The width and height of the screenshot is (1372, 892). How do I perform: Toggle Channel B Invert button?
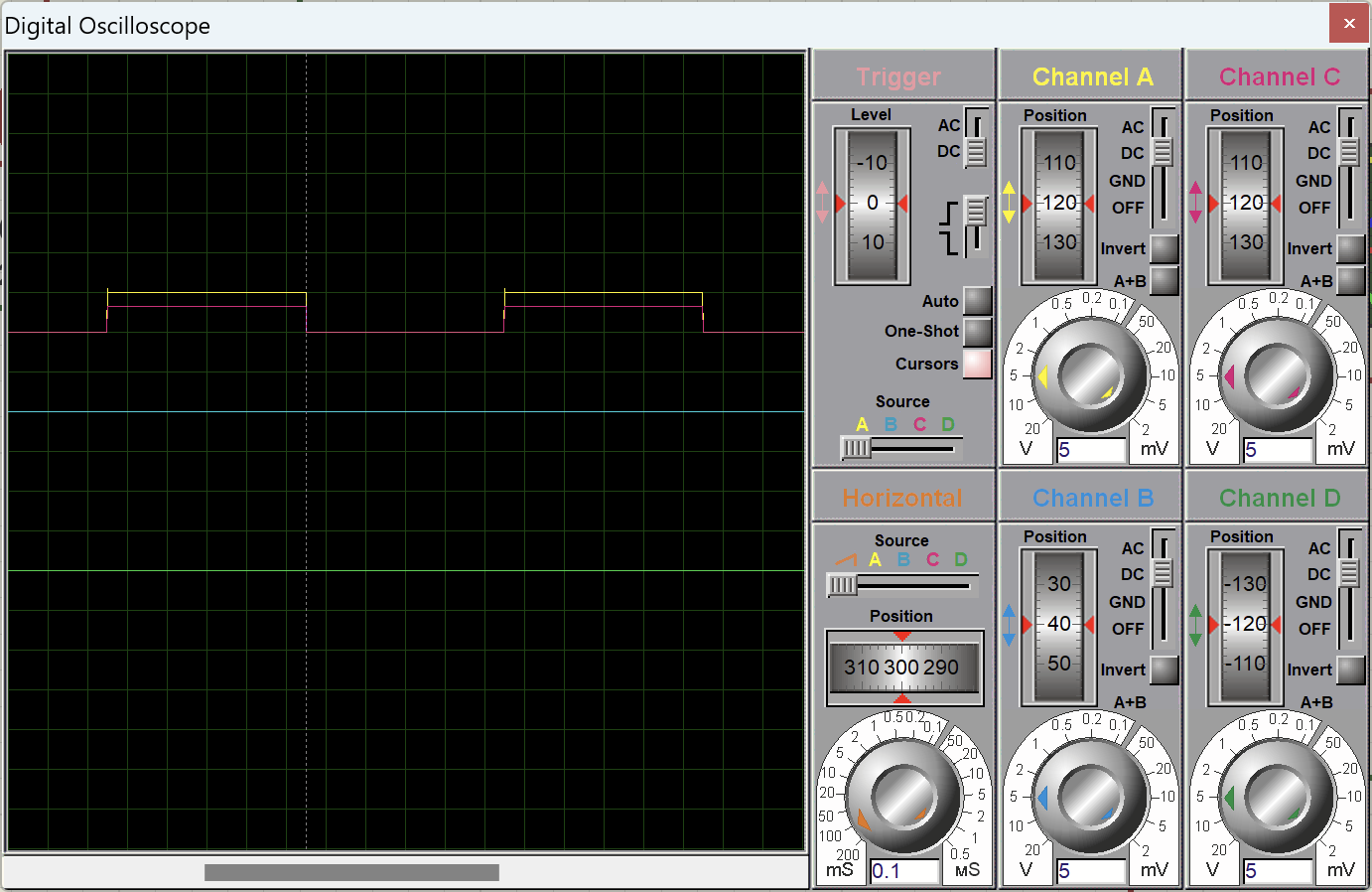1164,669
